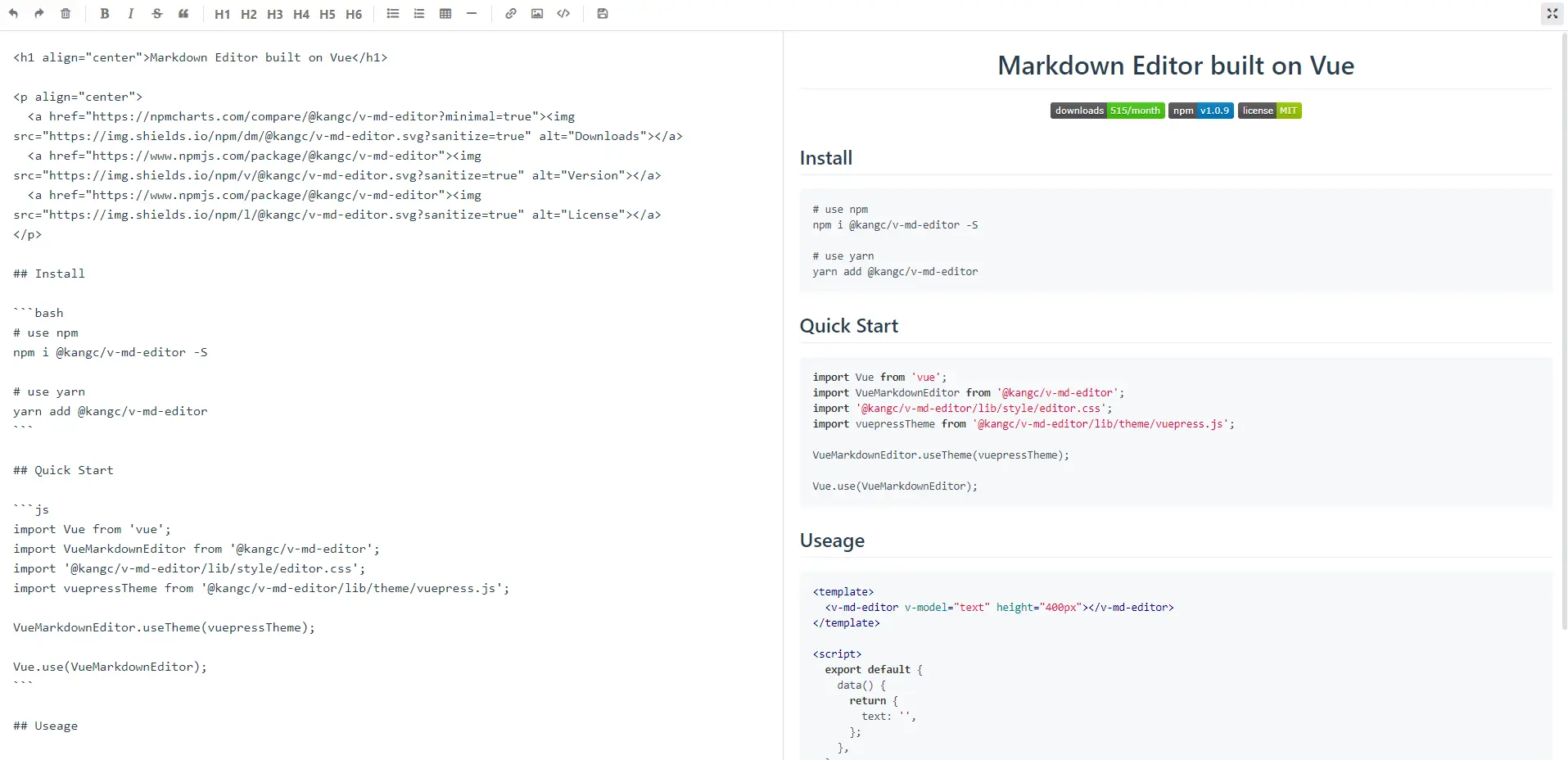Click 'import Vue from 'vue';' in editor
1568x760 pixels.
[93, 529]
